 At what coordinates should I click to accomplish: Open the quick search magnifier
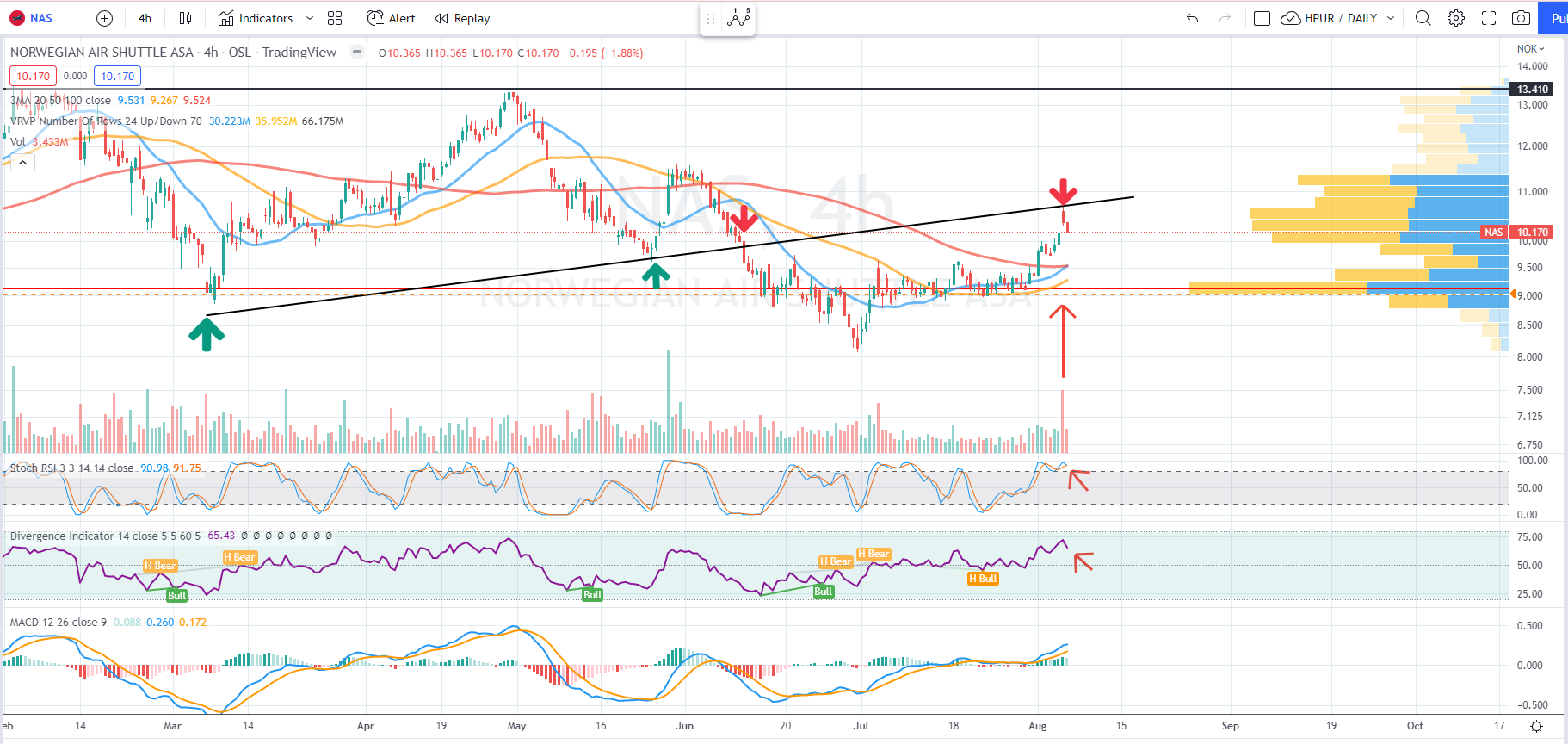(1423, 18)
